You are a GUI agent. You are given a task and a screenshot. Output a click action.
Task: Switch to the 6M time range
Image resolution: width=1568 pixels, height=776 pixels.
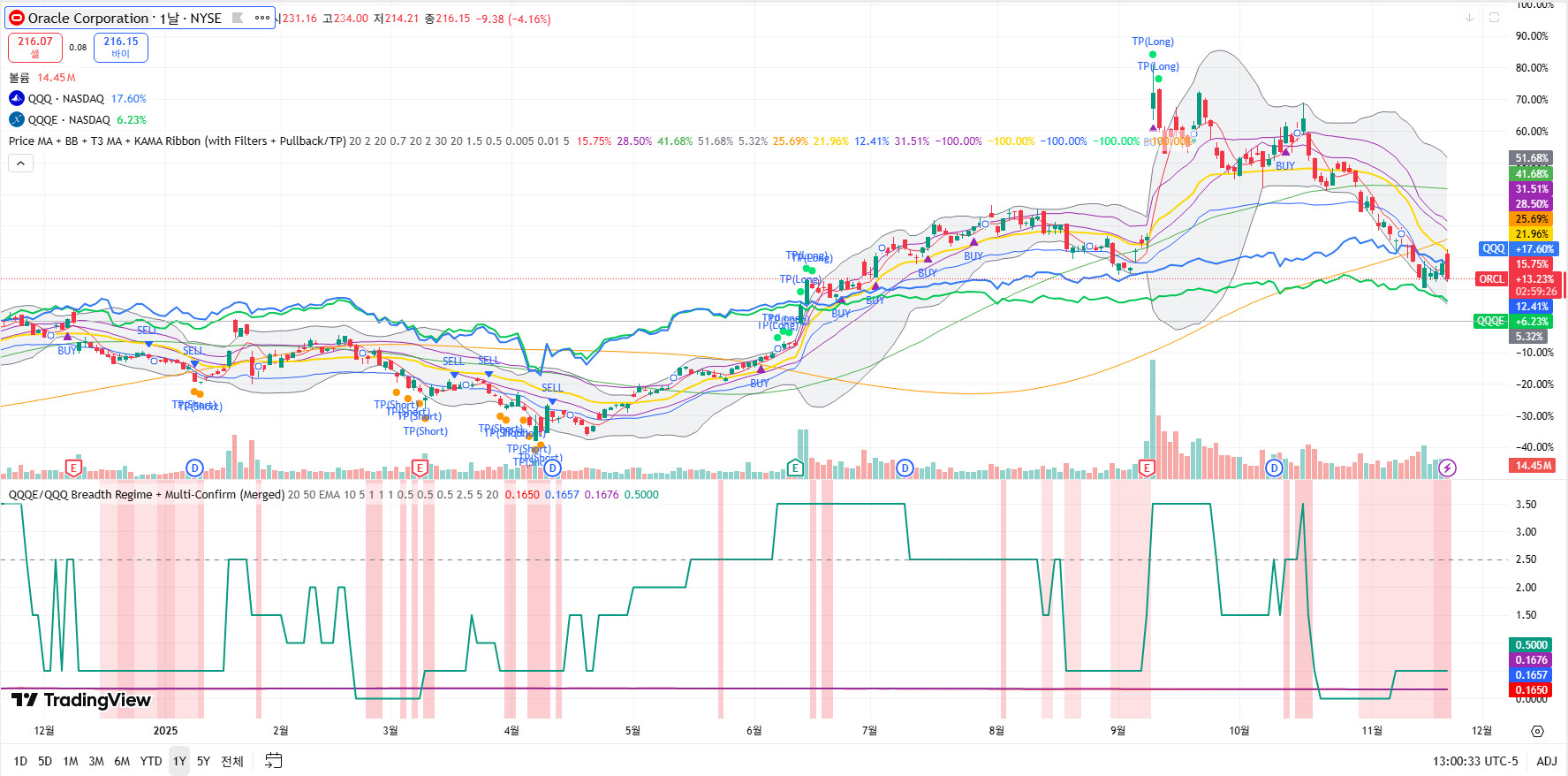tap(122, 761)
